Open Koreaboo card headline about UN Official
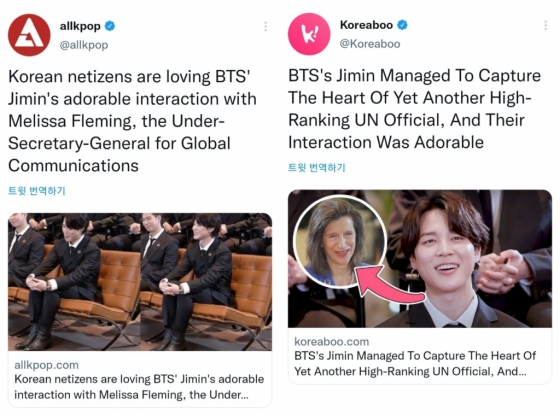This screenshot has width=560, height=416. 415,364
